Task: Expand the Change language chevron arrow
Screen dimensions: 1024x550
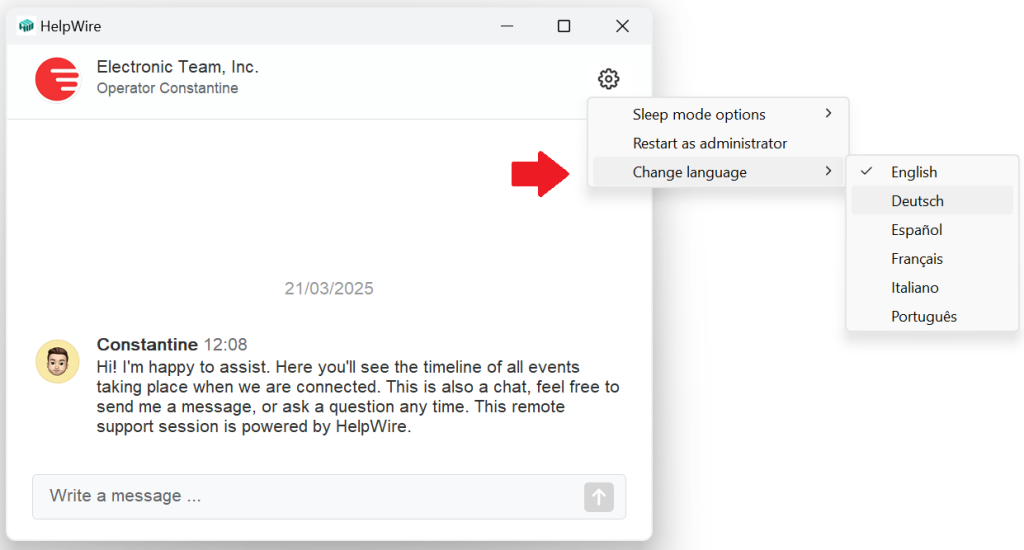Action: click(x=828, y=171)
